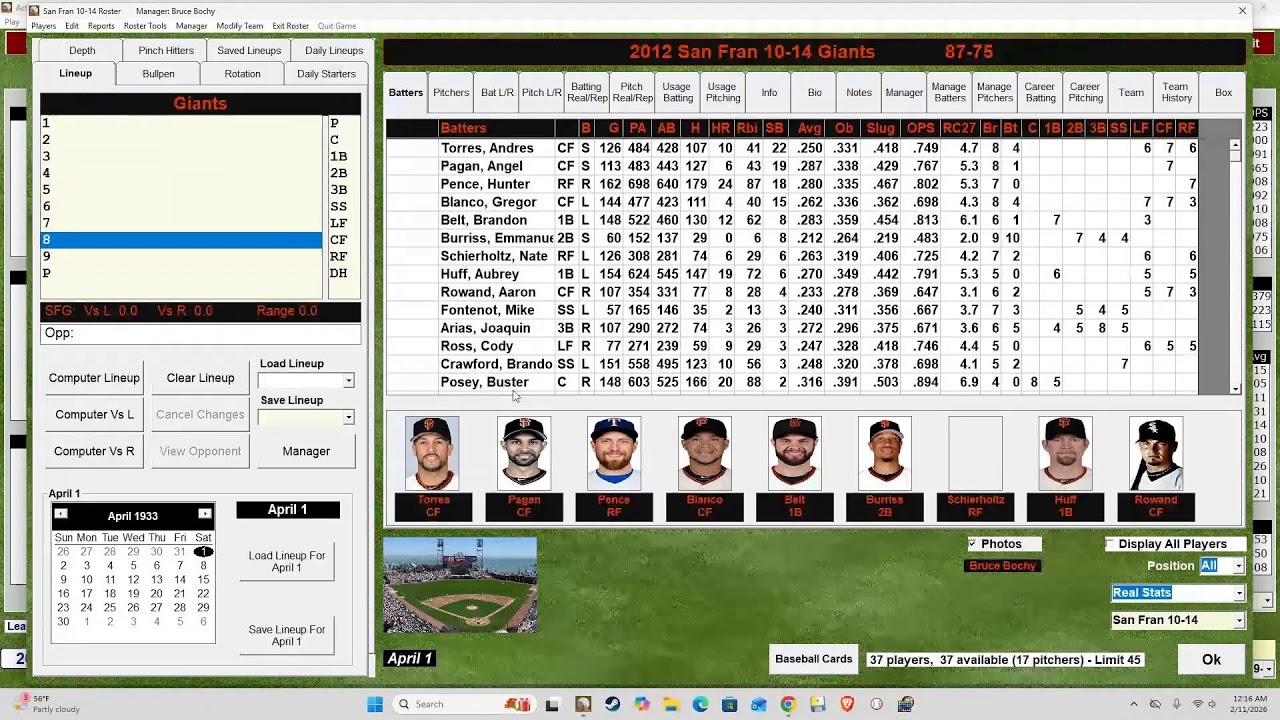Image resolution: width=1280 pixels, height=720 pixels.
Task: Click Torres CF player photo
Action: point(432,454)
